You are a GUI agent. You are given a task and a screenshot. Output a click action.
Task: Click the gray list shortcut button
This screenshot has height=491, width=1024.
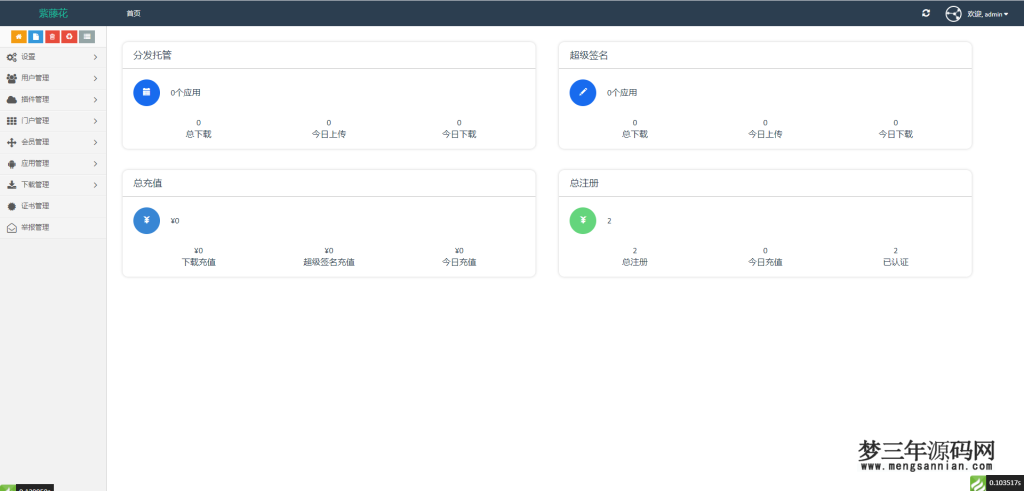tap(87, 37)
